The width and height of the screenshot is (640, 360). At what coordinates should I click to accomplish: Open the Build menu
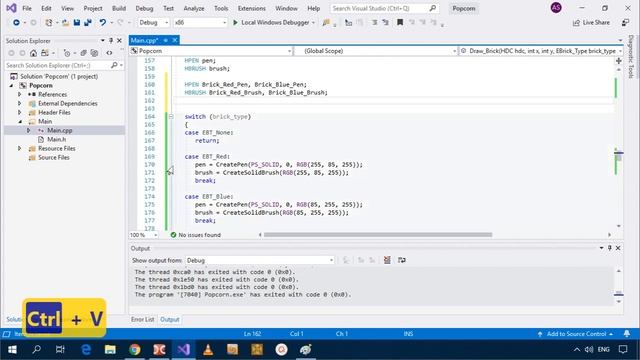(x=119, y=8)
